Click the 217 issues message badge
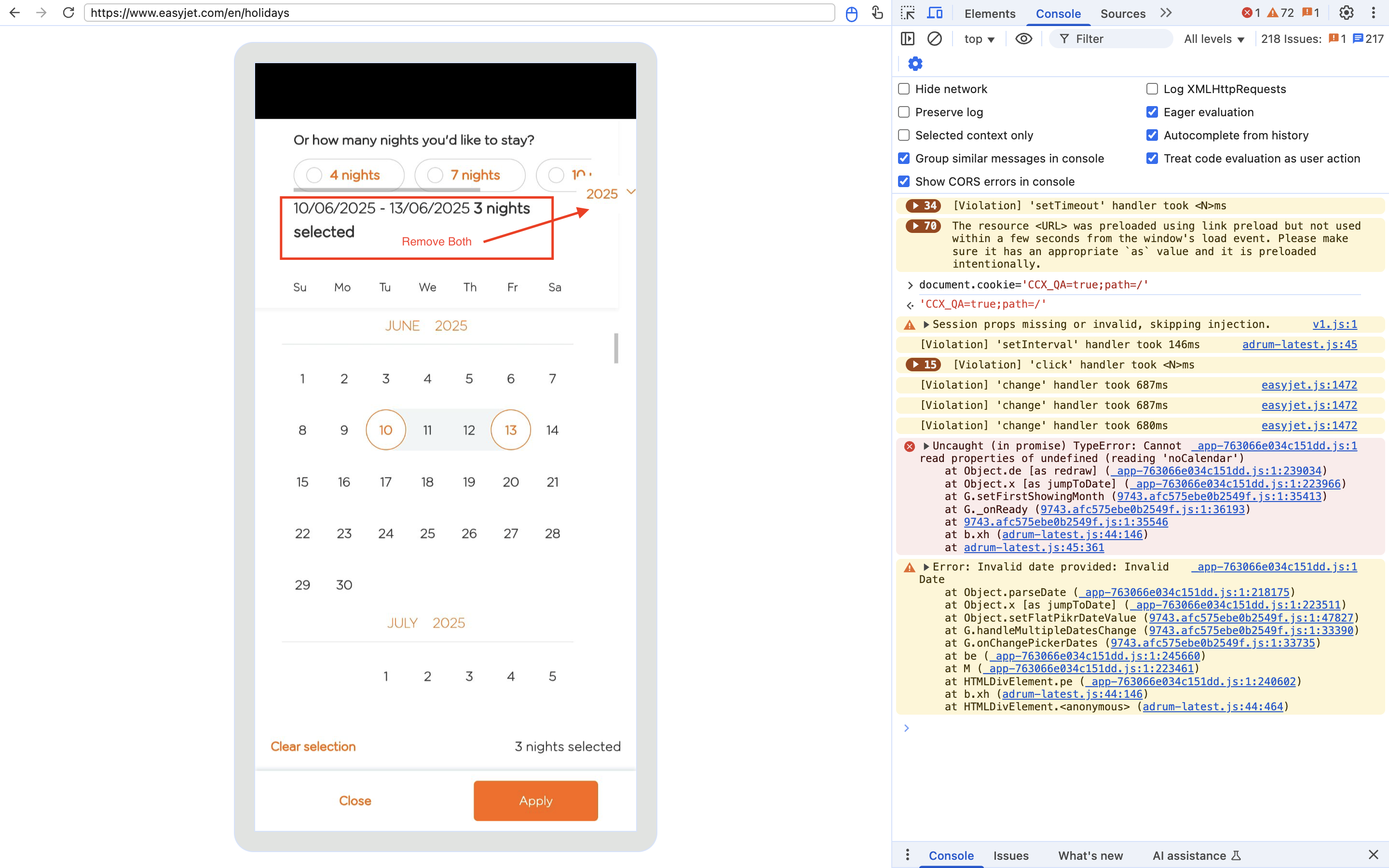 [1368, 39]
